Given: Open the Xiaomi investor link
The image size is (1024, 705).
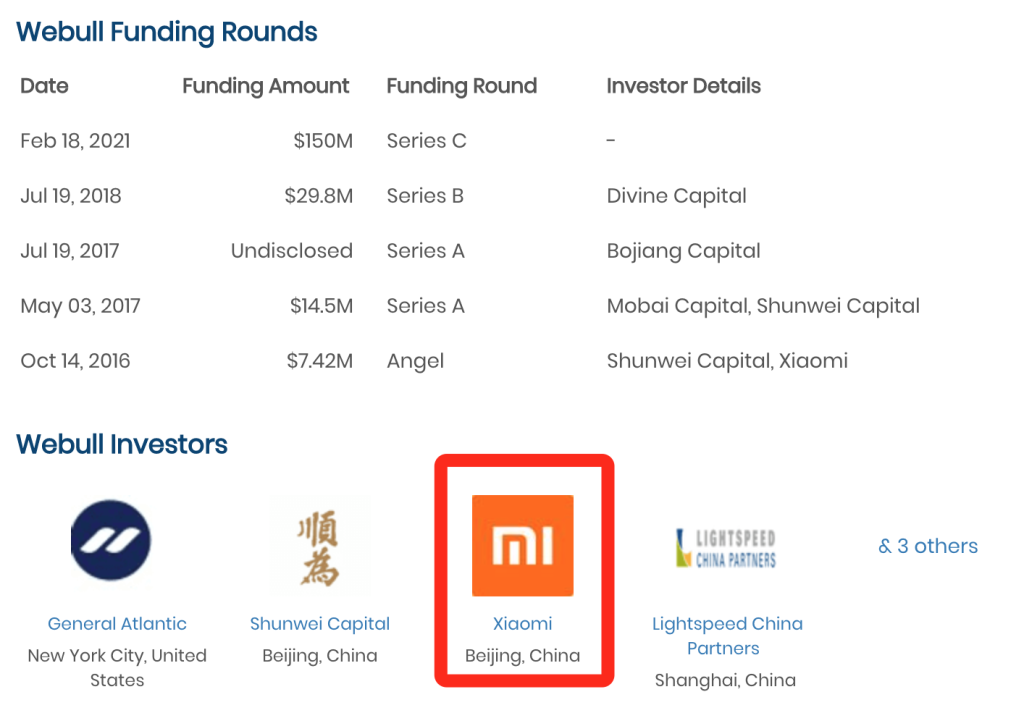Looking at the screenshot, I should pyautogui.click(x=523, y=624).
